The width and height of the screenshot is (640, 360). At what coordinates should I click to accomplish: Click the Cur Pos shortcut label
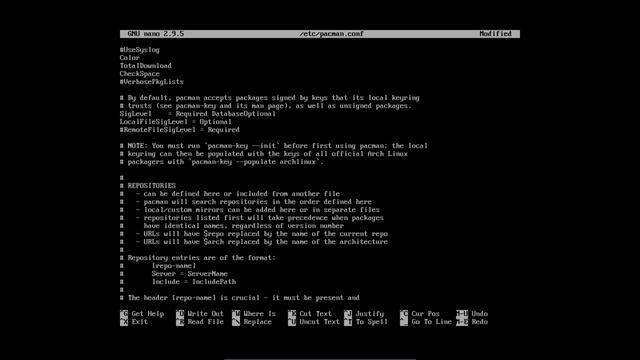(425, 314)
